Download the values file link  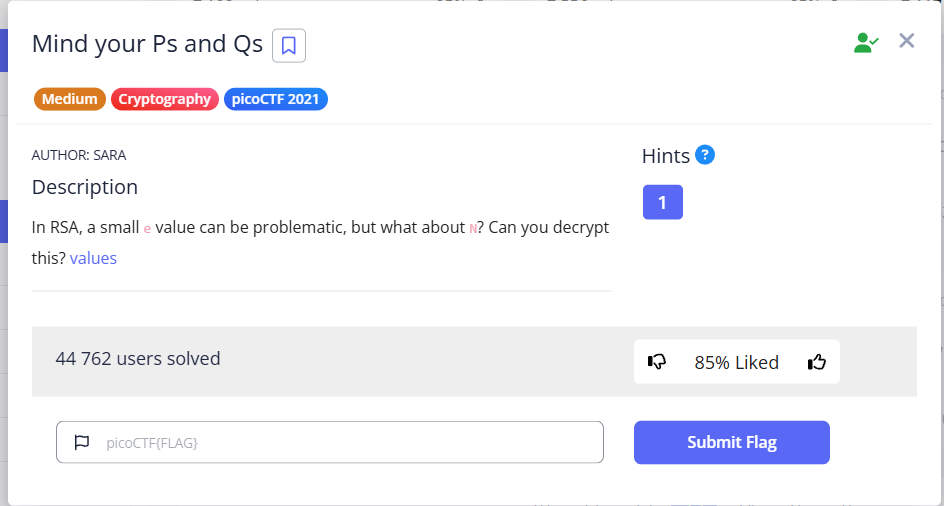coord(93,258)
